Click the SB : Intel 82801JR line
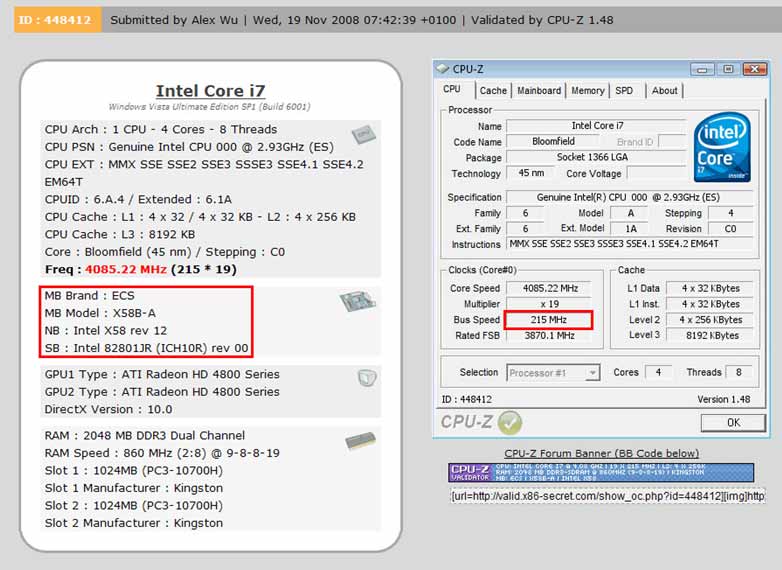The width and height of the screenshot is (782, 570). tap(147, 348)
